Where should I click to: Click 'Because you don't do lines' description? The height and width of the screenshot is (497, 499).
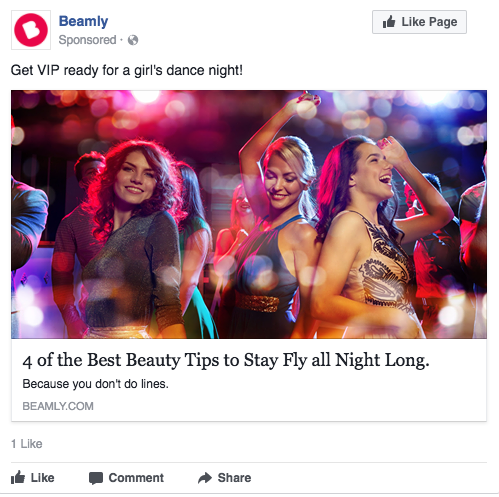tap(95, 384)
